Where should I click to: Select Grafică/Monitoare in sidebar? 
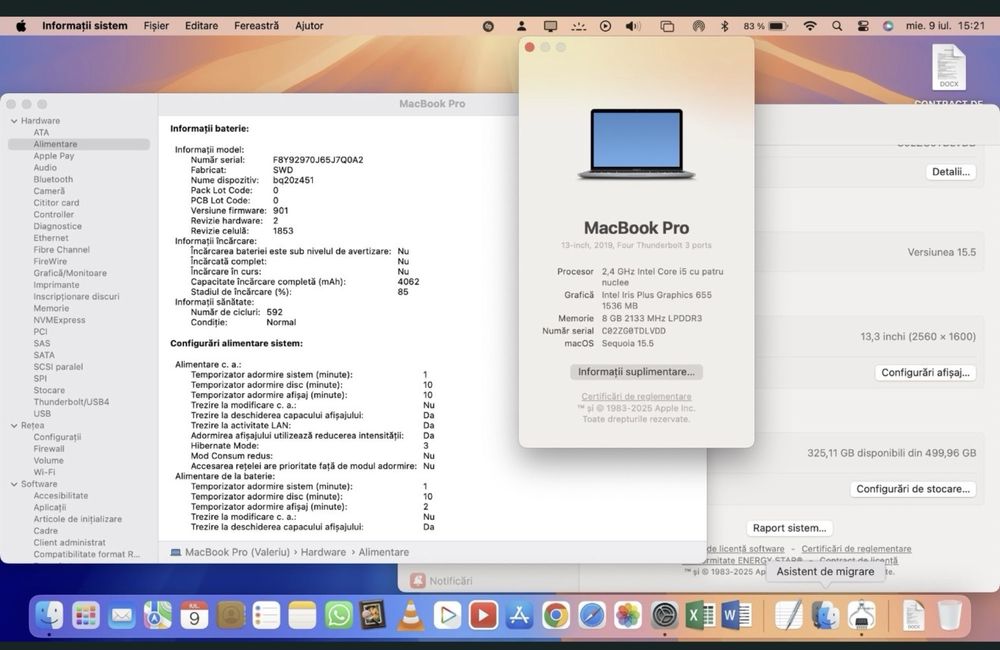coord(70,273)
